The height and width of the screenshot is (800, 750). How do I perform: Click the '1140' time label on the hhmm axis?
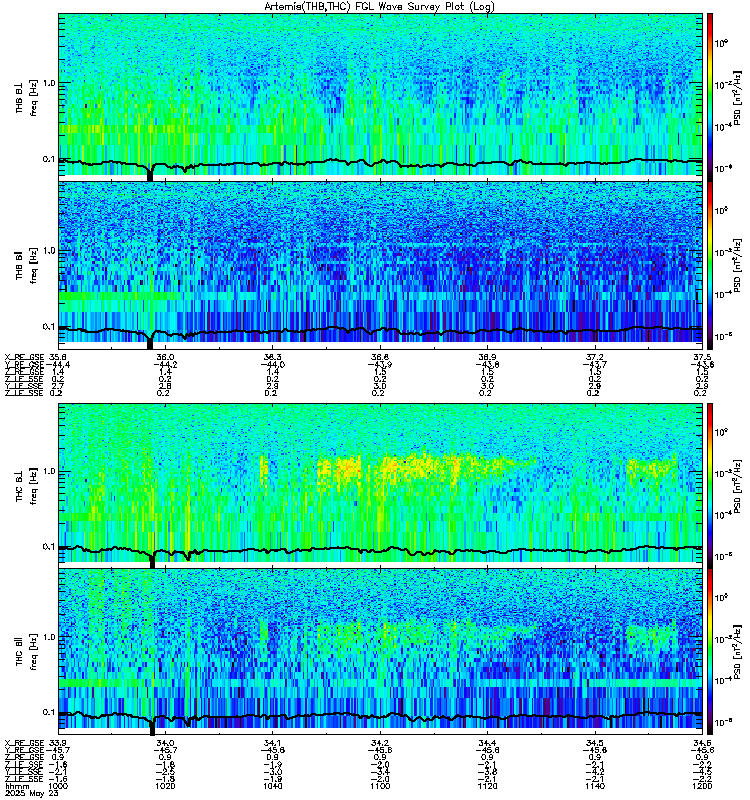pyautogui.click(x=595, y=786)
